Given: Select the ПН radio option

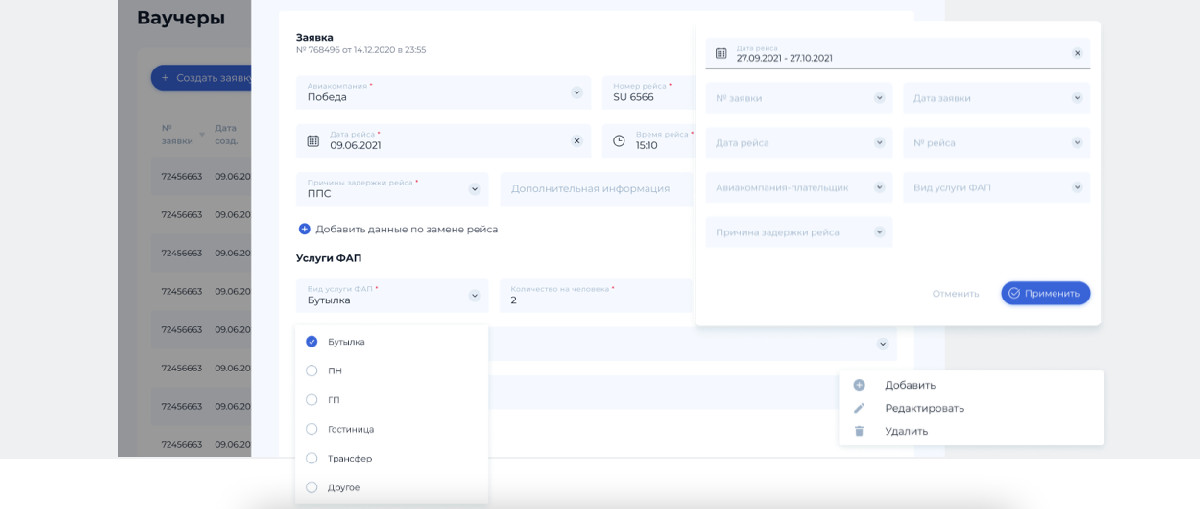Looking at the screenshot, I should [x=312, y=371].
